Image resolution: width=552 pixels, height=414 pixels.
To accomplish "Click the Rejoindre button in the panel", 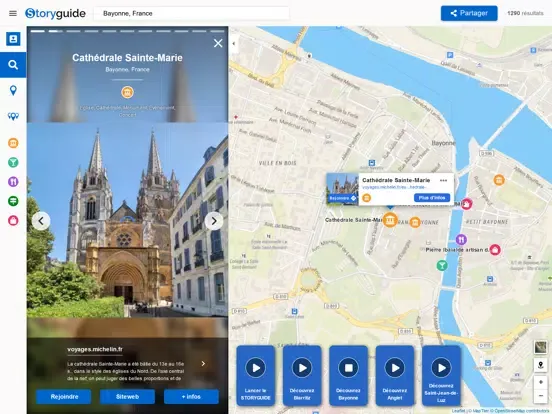I will coord(64,397).
